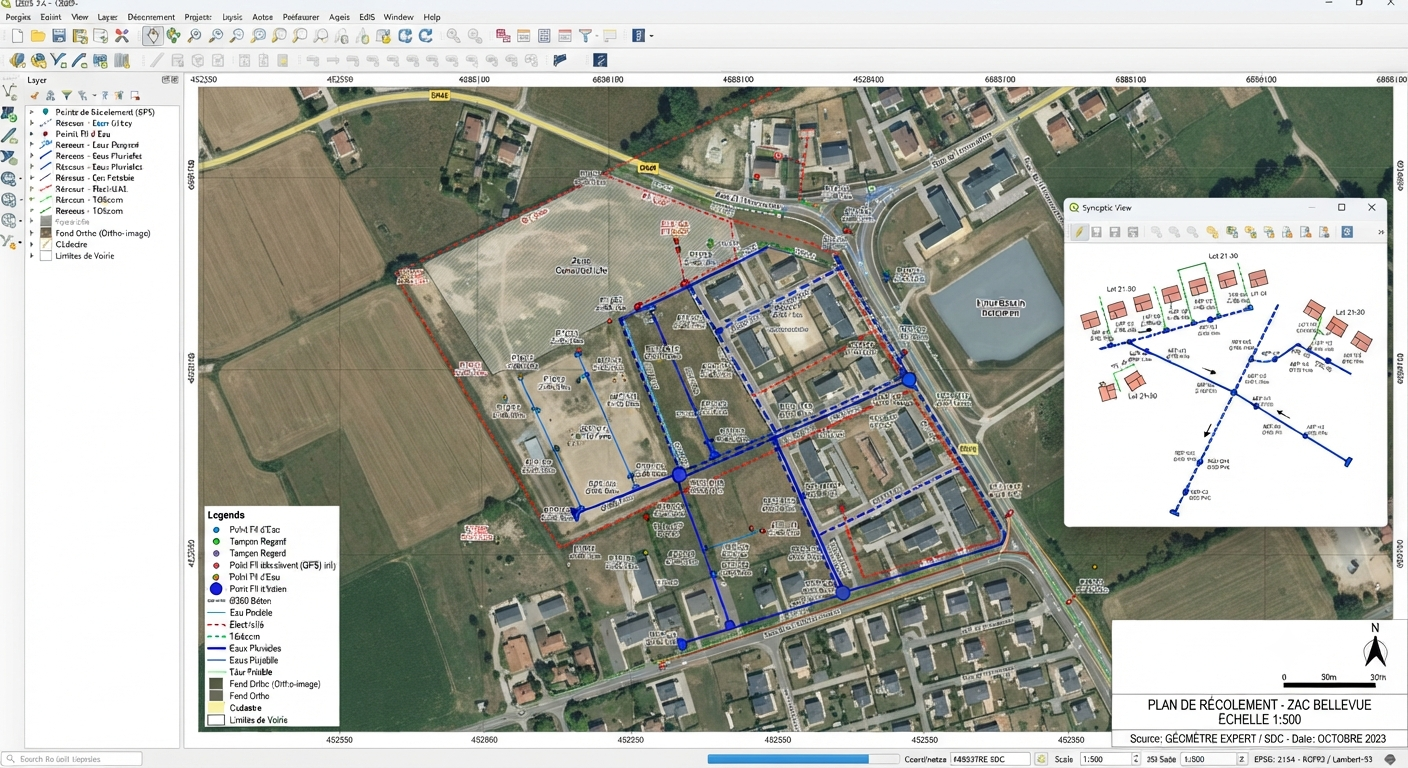Expand the Limites de Voirie layer
Image resolution: width=1408 pixels, height=768 pixels.
pos(32,256)
